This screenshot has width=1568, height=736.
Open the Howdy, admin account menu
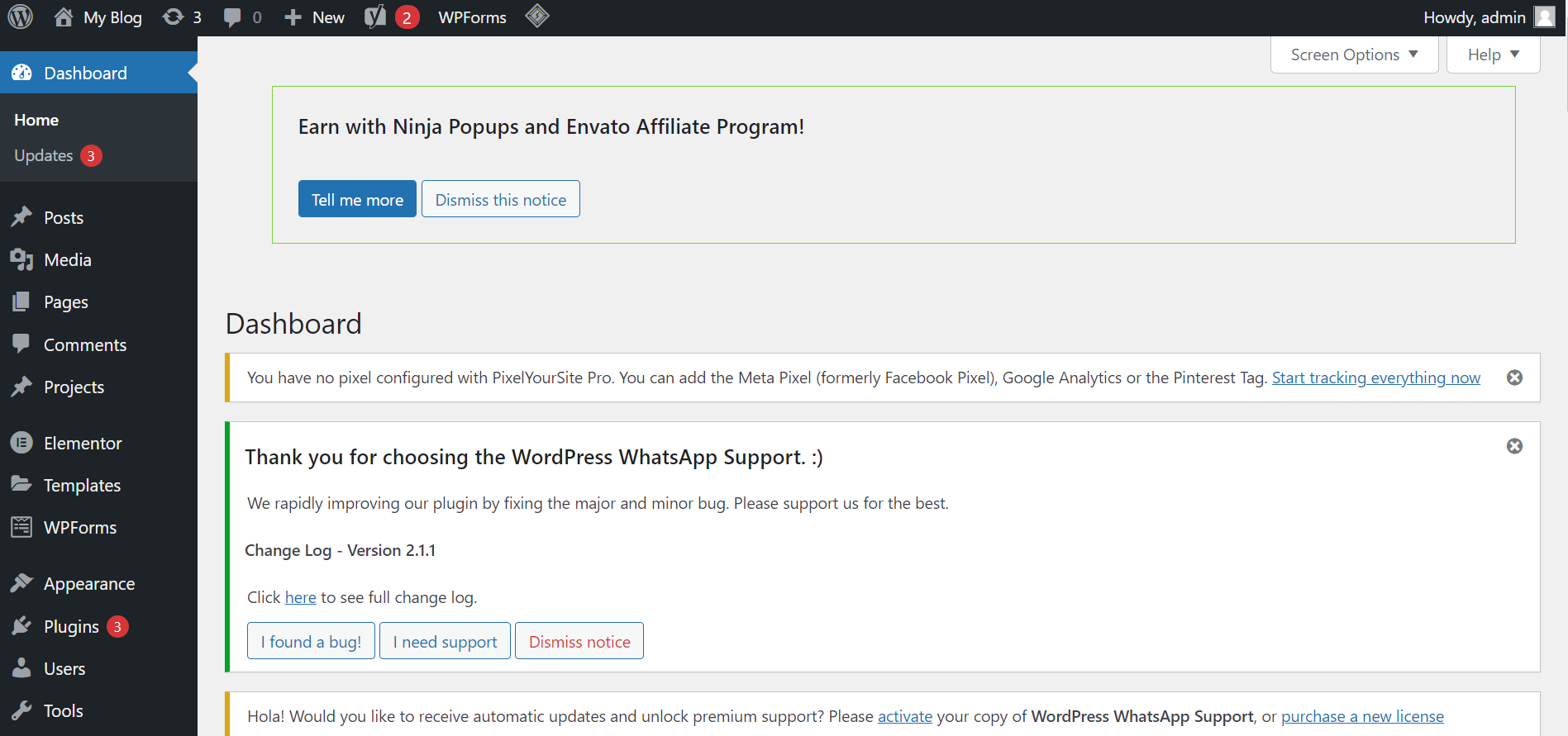click(1488, 17)
